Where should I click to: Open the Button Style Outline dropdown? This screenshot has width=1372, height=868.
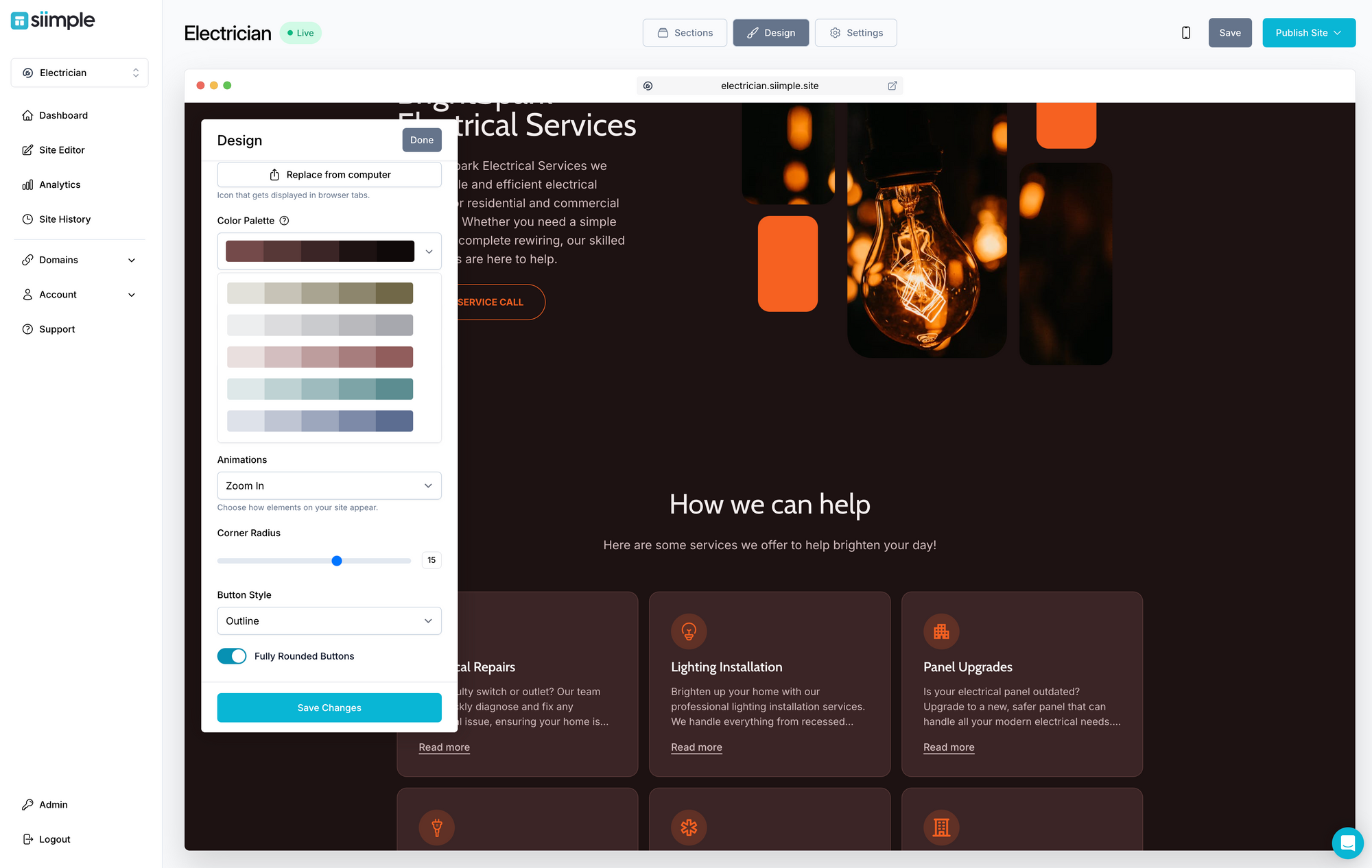click(x=329, y=620)
